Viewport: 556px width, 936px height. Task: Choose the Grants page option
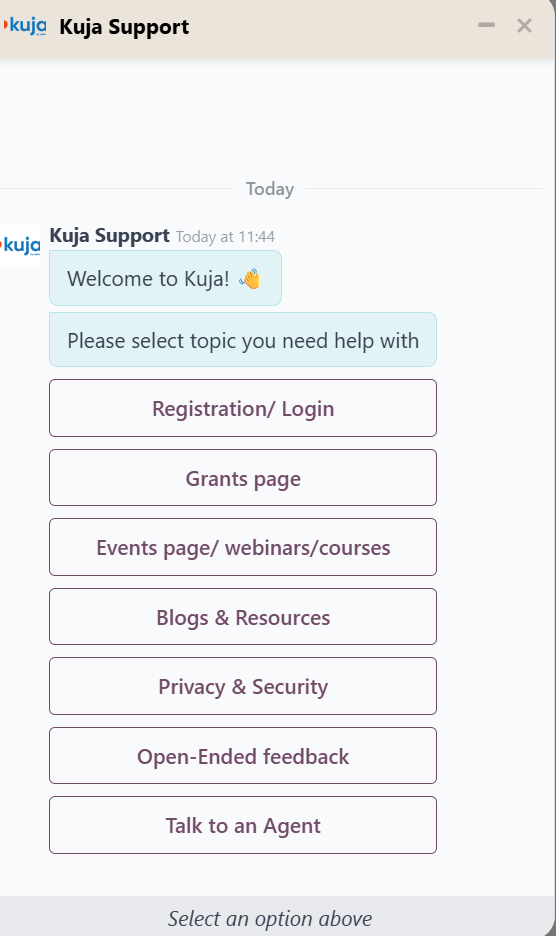(243, 478)
